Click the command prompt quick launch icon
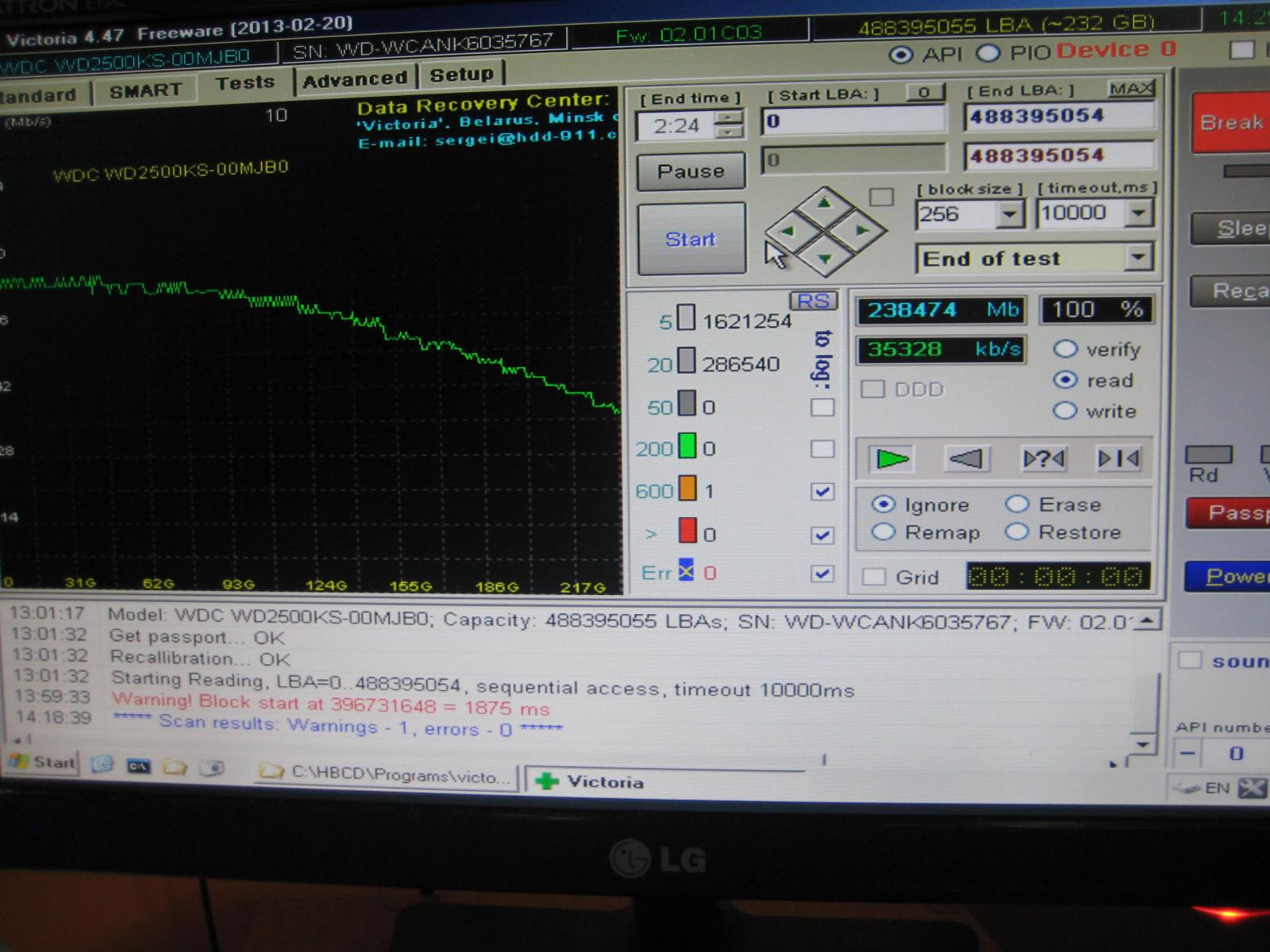1270x952 pixels. coord(139,766)
